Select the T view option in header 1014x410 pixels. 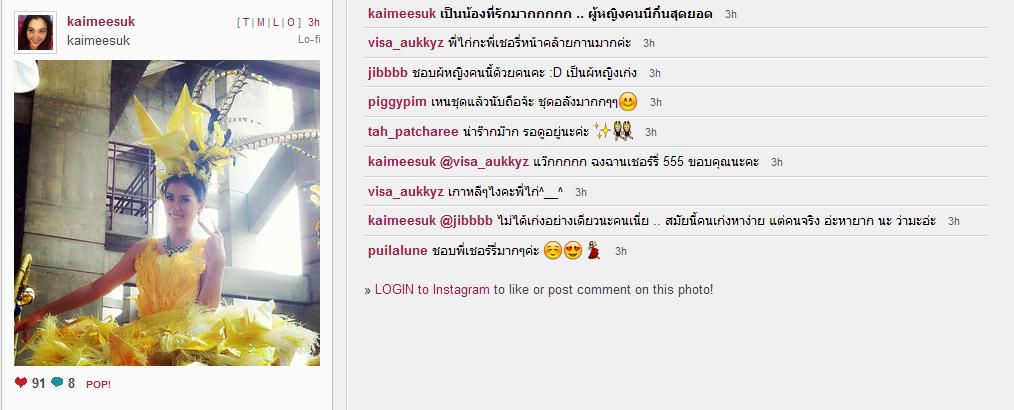coord(246,23)
